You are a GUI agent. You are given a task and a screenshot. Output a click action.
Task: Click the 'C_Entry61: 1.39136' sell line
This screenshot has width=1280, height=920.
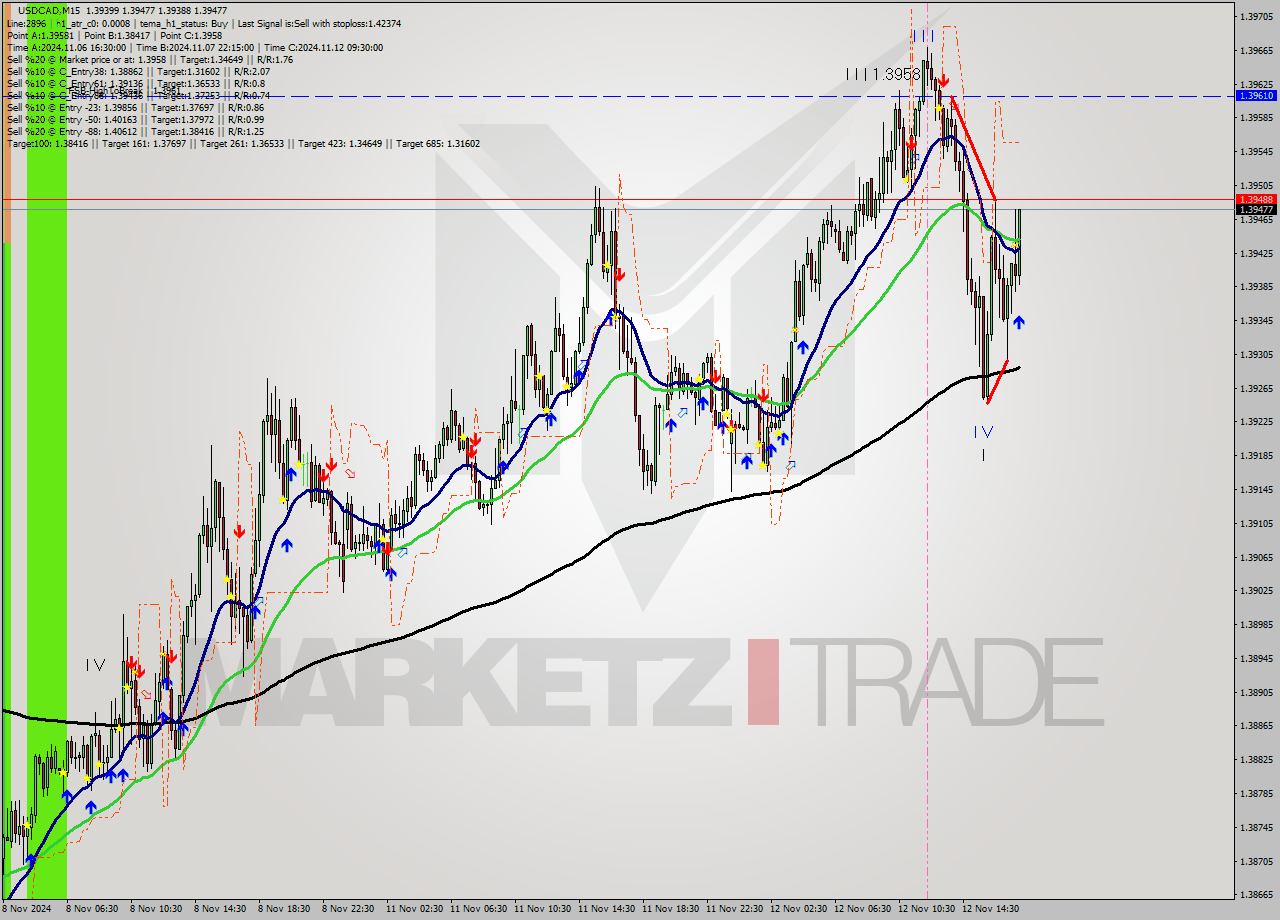tap(135, 83)
